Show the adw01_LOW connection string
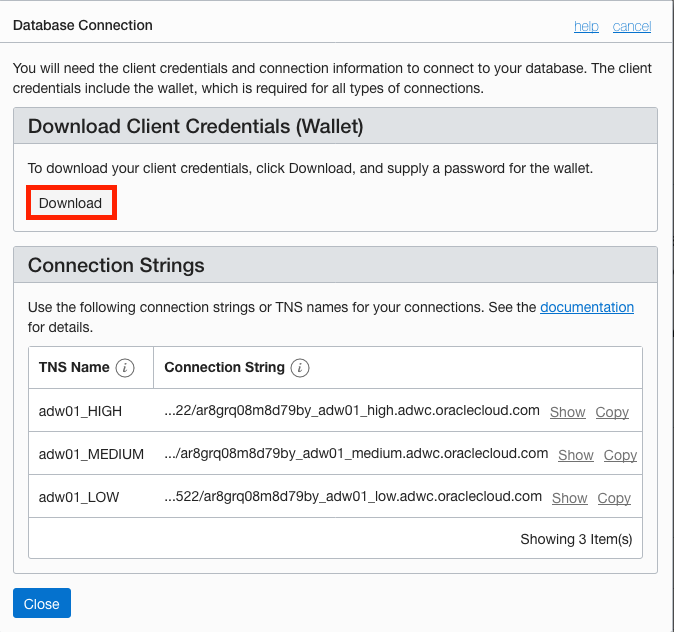Viewport: 674px width, 632px height. [570, 498]
